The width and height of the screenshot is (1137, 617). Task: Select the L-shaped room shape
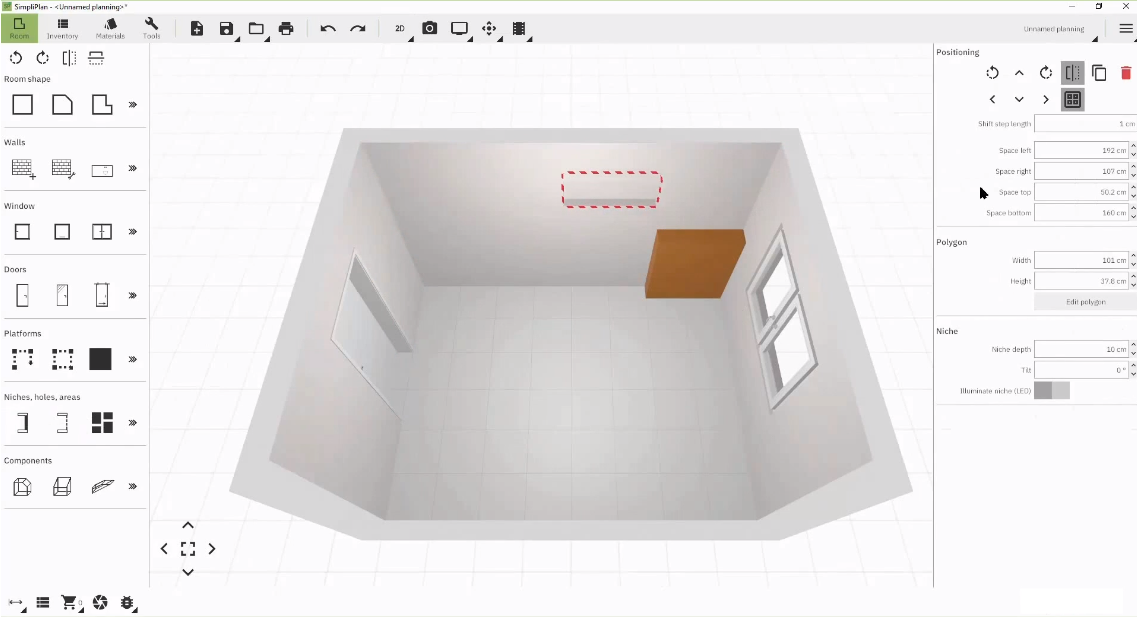pyautogui.click(x=102, y=104)
